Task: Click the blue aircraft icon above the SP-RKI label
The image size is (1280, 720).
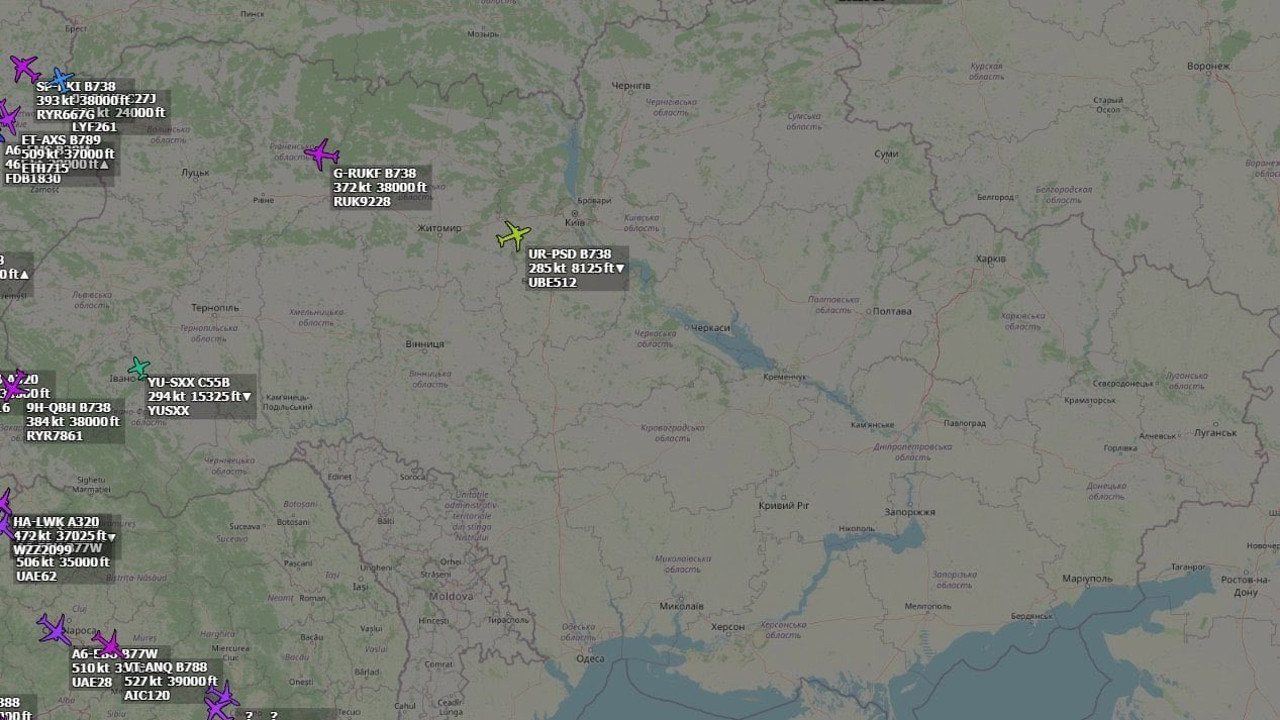Action: [x=62, y=79]
